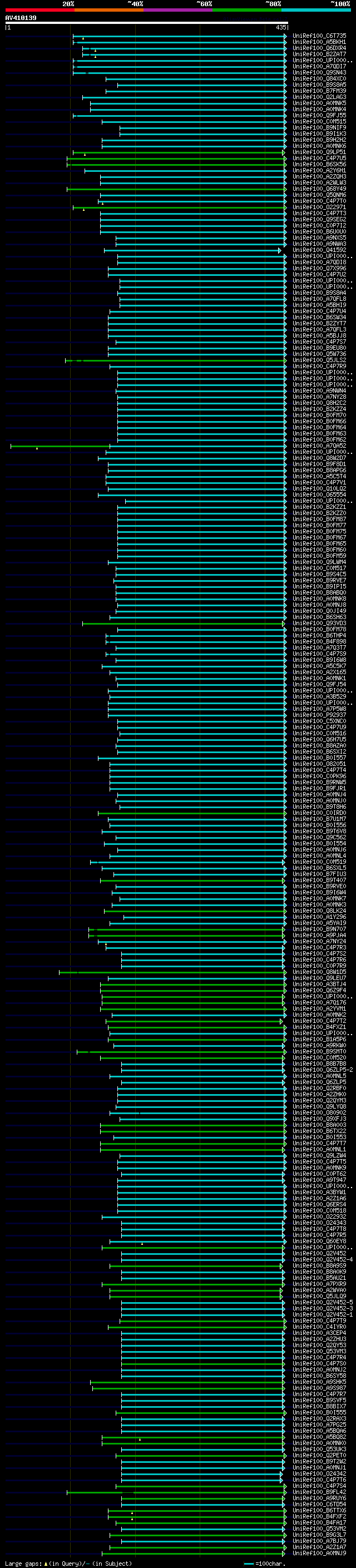
Task: Click label UniRef100_C4IYR0
Action: pos(319,1327)
